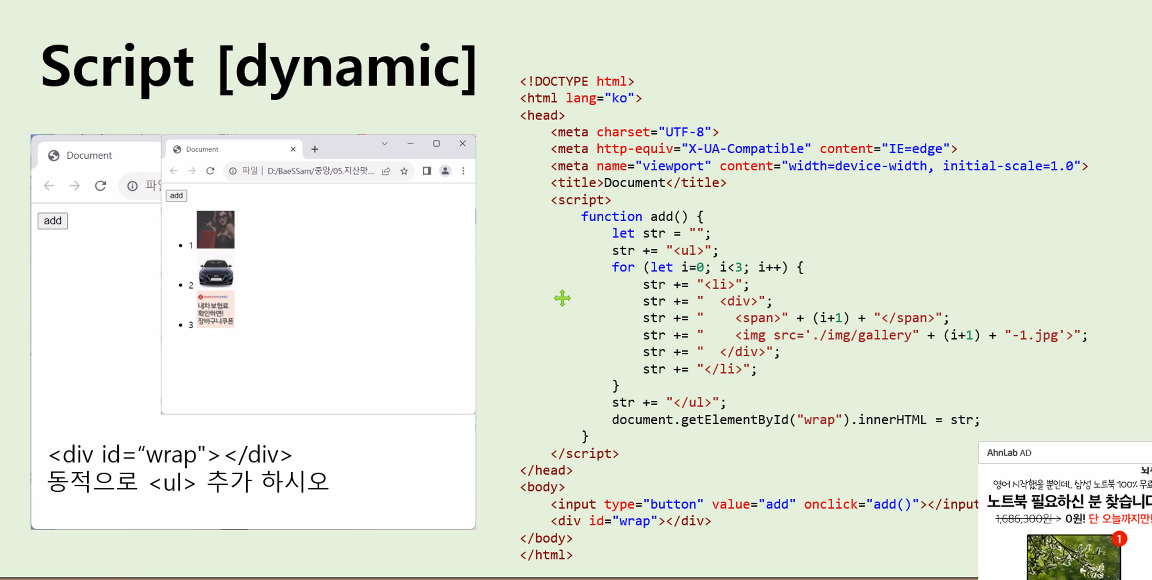
Task: Minimize front browser window
Action: click(411, 143)
